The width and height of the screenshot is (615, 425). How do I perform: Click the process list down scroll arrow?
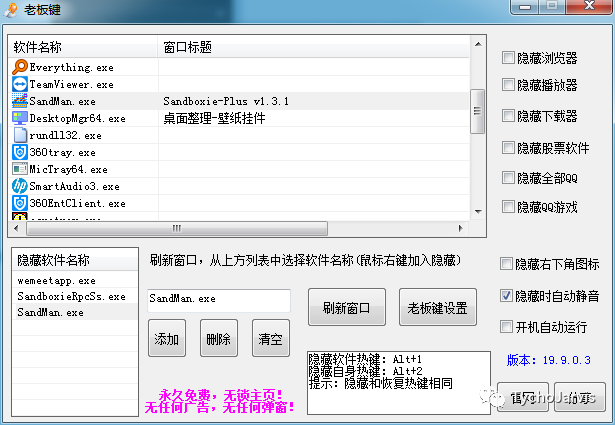pos(478,212)
